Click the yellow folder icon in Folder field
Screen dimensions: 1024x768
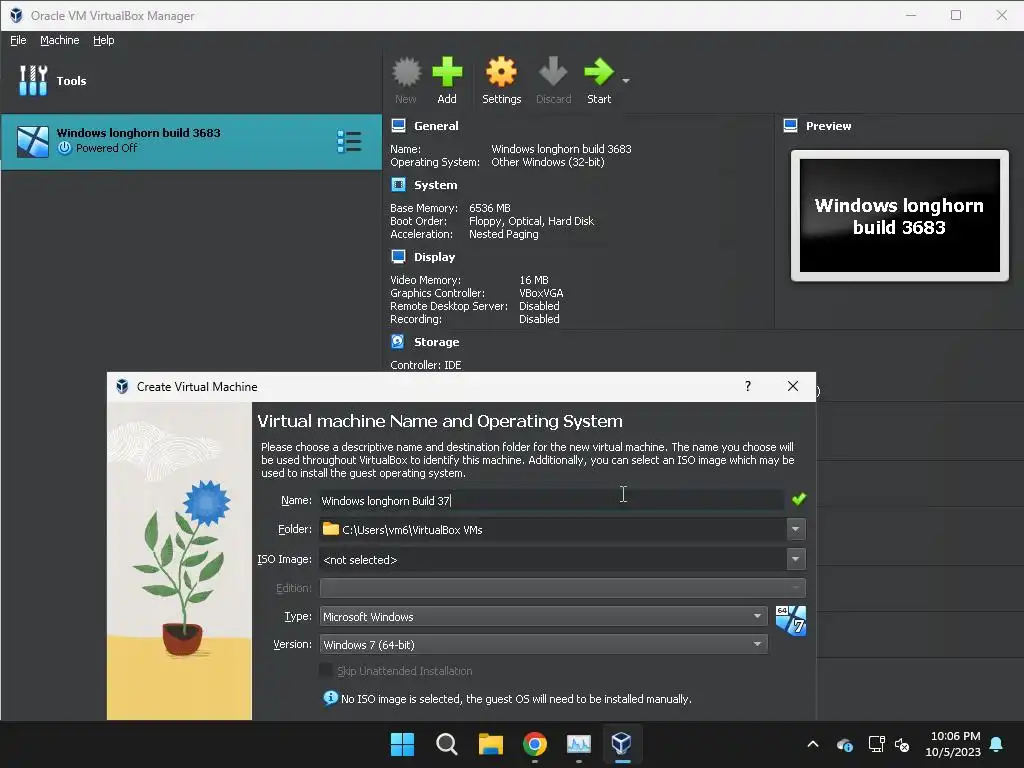331,529
